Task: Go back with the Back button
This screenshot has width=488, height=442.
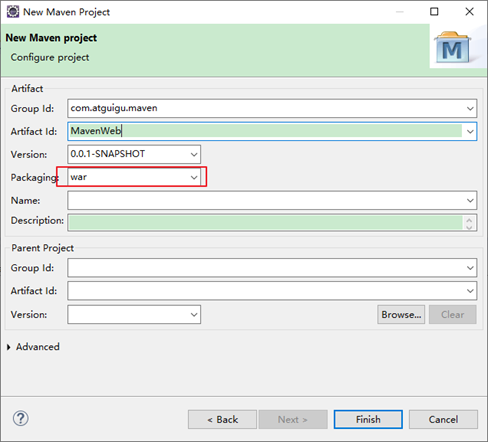Action: click(x=222, y=419)
